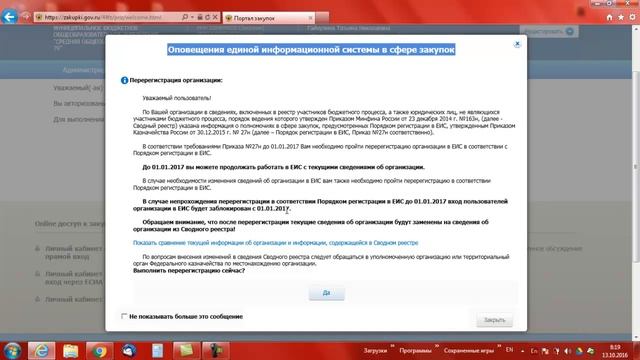Open the Программы toolbar on the taskbar
Screen dimensions: 640x360
tap(415, 351)
